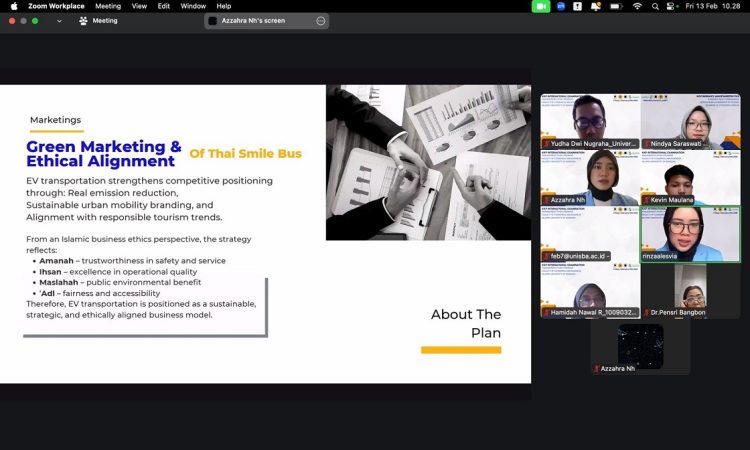Click muted mic icon on feb7@unisba.ac.id tile
Viewport: 750px width, 450px height.
tap(546, 256)
